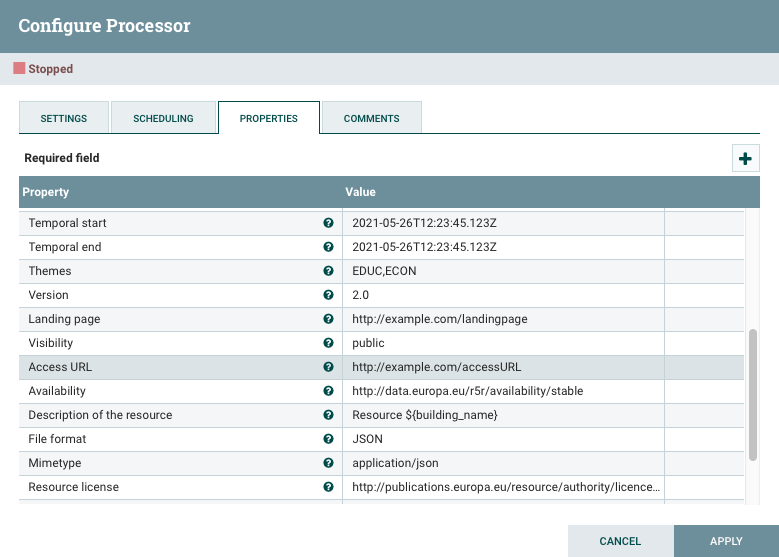Open help icon for File format
Screen dimensions: 779x557
(328, 439)
